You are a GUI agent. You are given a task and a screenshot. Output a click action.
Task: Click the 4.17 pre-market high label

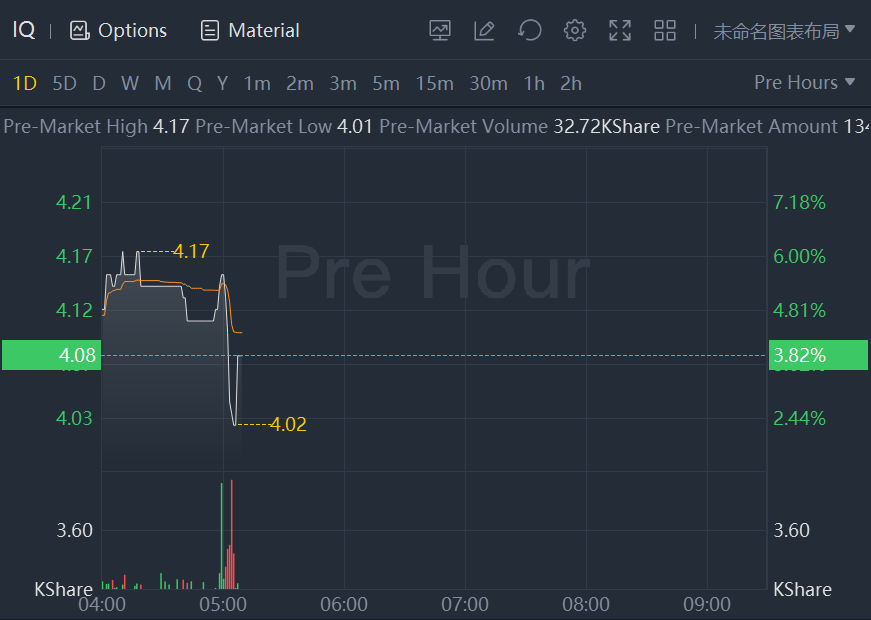pyautogui.click(x=190, y=251)
